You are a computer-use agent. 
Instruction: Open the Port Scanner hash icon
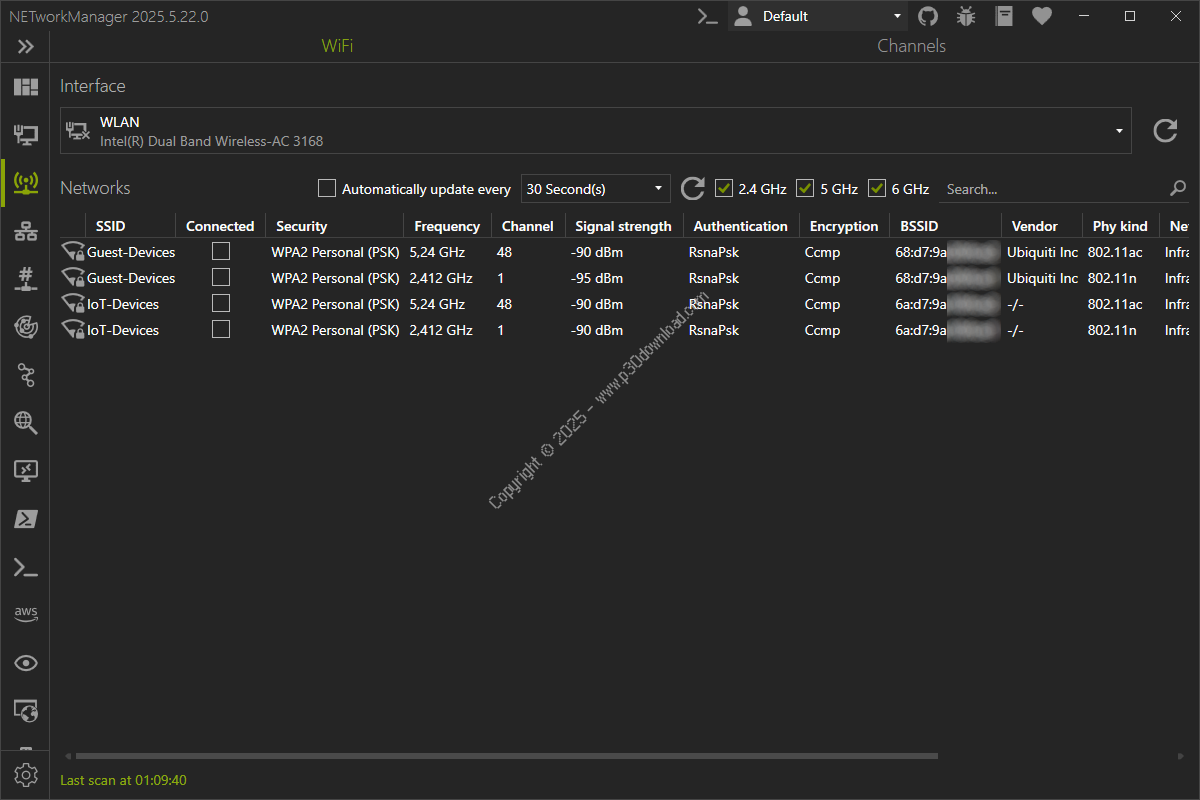(x=25, y=279)
